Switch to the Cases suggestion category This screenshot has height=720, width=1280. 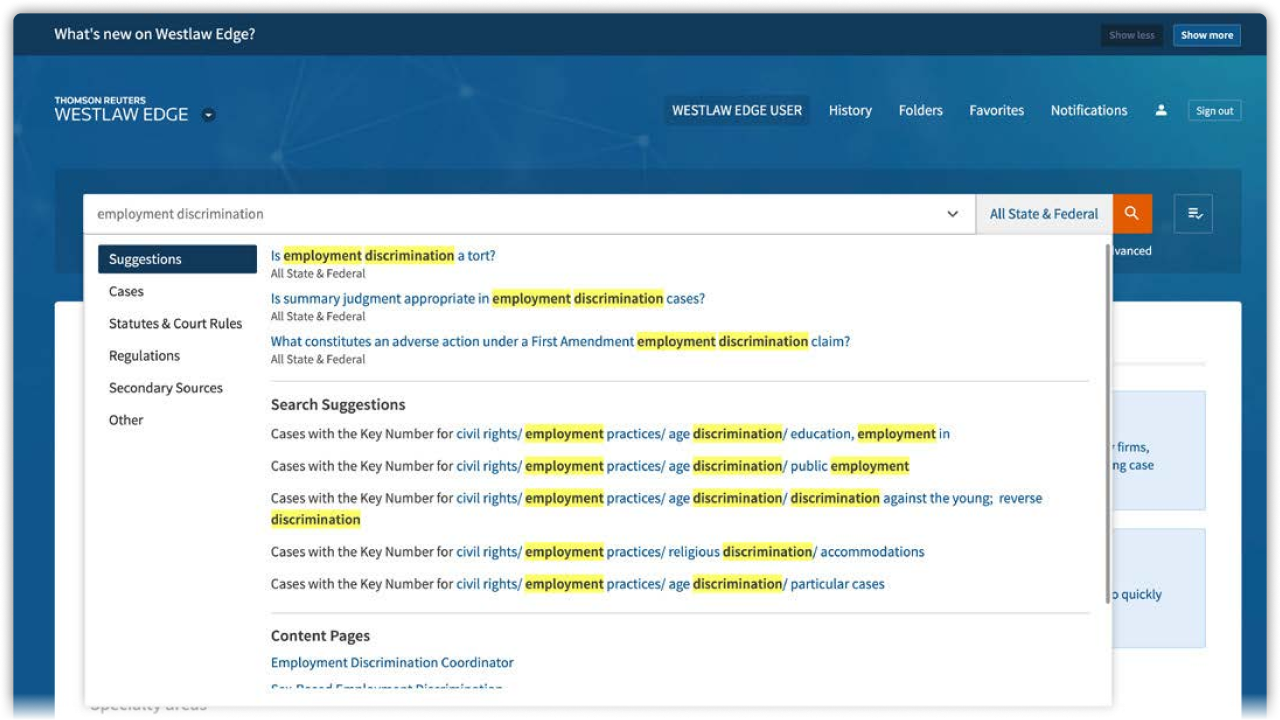[128, 291]
